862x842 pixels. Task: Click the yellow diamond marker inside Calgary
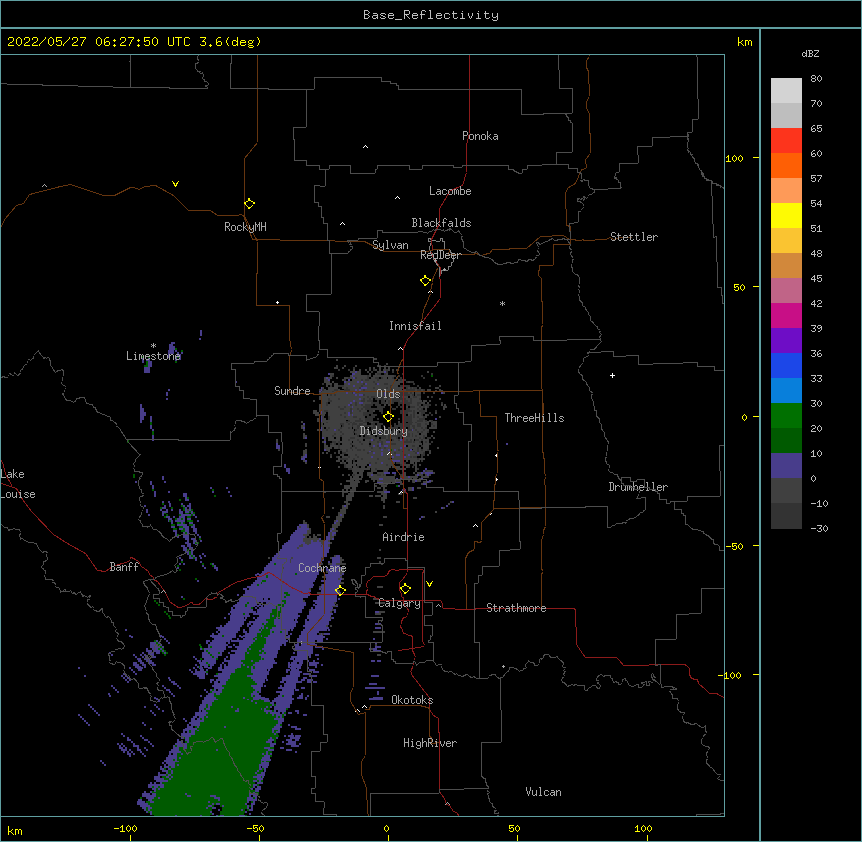pos(405,588)
